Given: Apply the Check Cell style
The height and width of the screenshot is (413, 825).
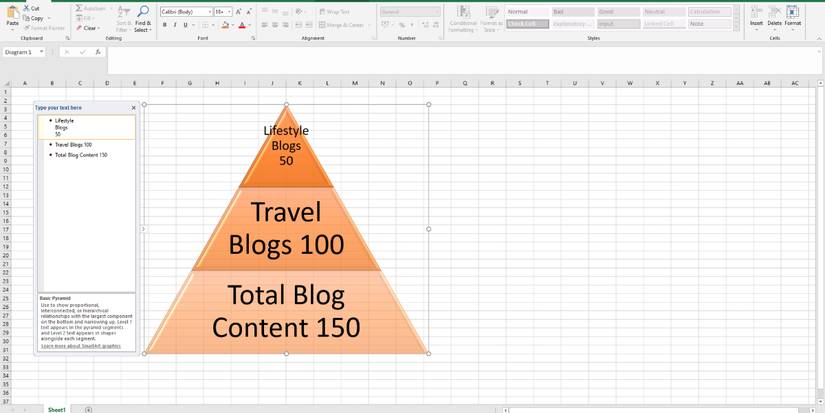Looking at the screenshot, I should pos(528,24).
